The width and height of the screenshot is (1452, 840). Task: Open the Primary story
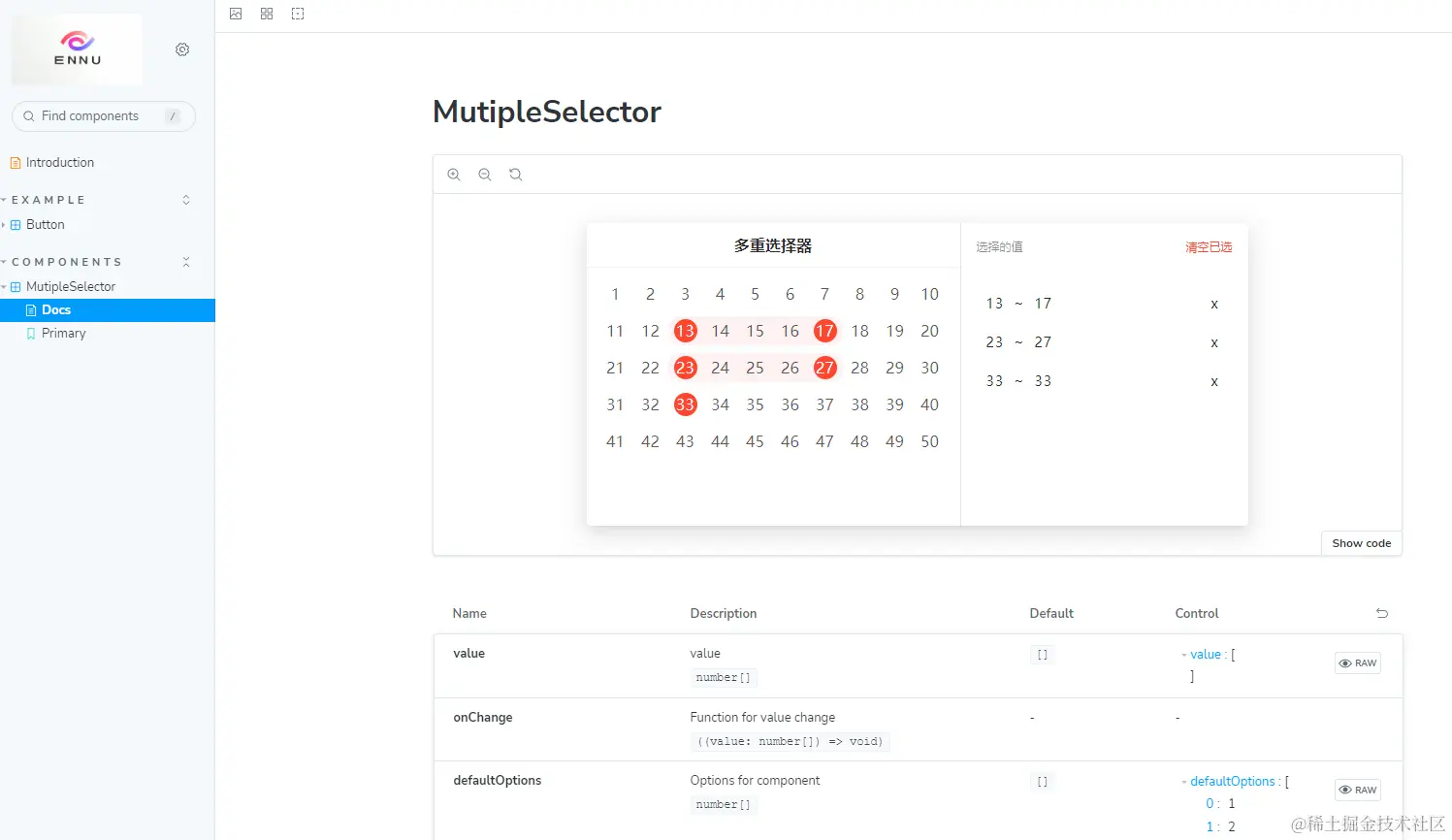click(63, 333)
